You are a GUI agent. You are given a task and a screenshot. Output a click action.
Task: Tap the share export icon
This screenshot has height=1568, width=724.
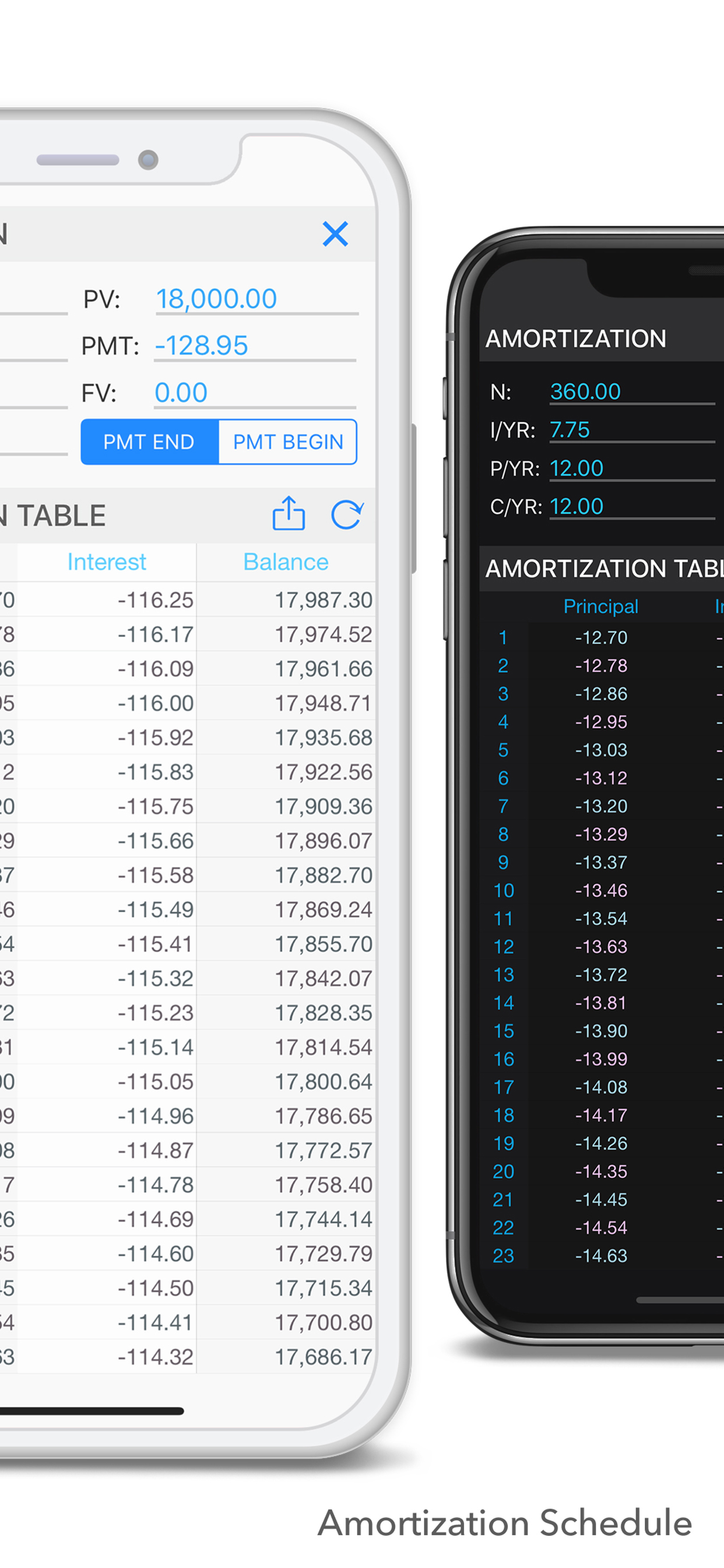pyautogui.click(x=289, y=513)
